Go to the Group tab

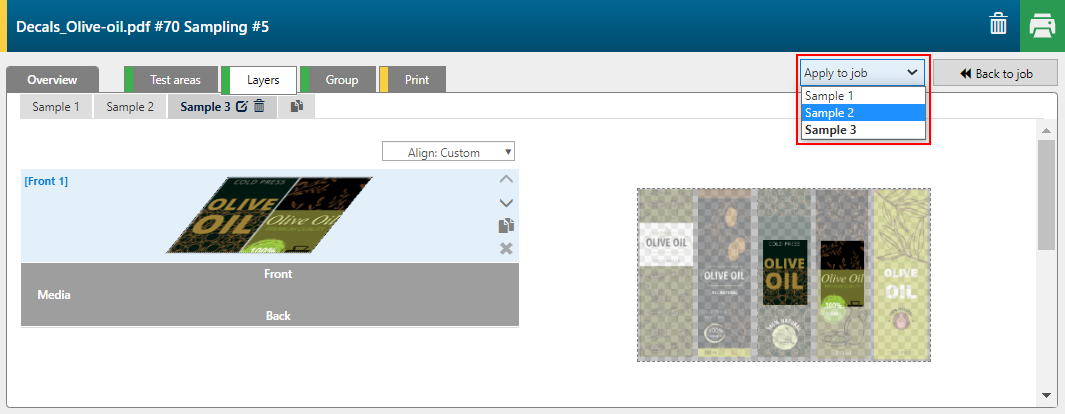coord(342,79)
